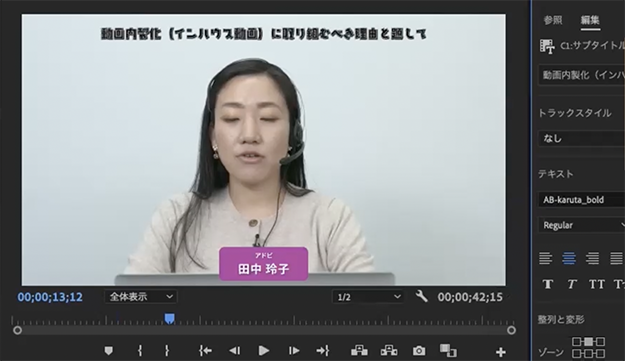Screen dimensions: 625x361
Task: Export frame with the camera icon
Action: tap(419, 351)
